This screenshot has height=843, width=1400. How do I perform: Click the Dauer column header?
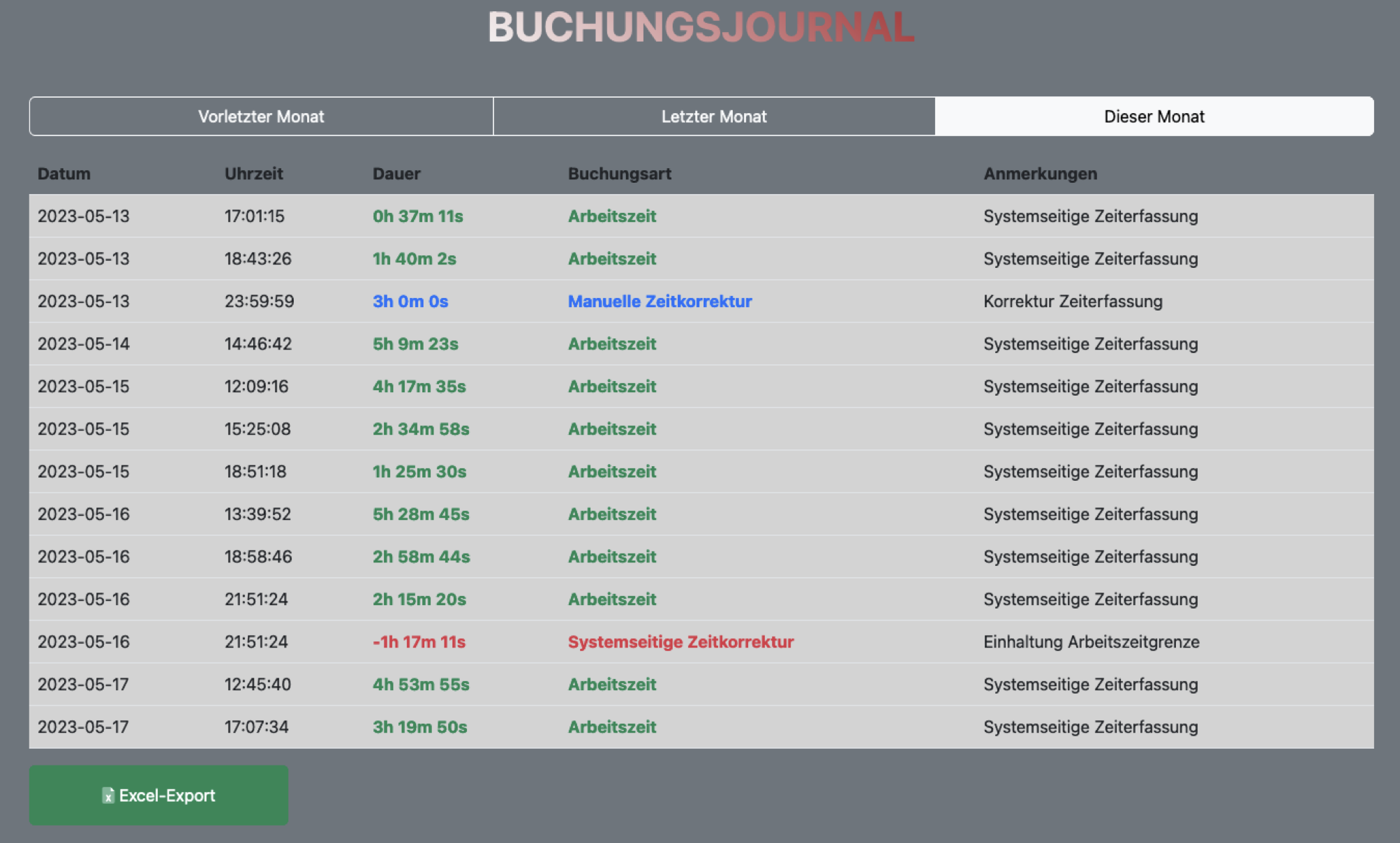396,174
